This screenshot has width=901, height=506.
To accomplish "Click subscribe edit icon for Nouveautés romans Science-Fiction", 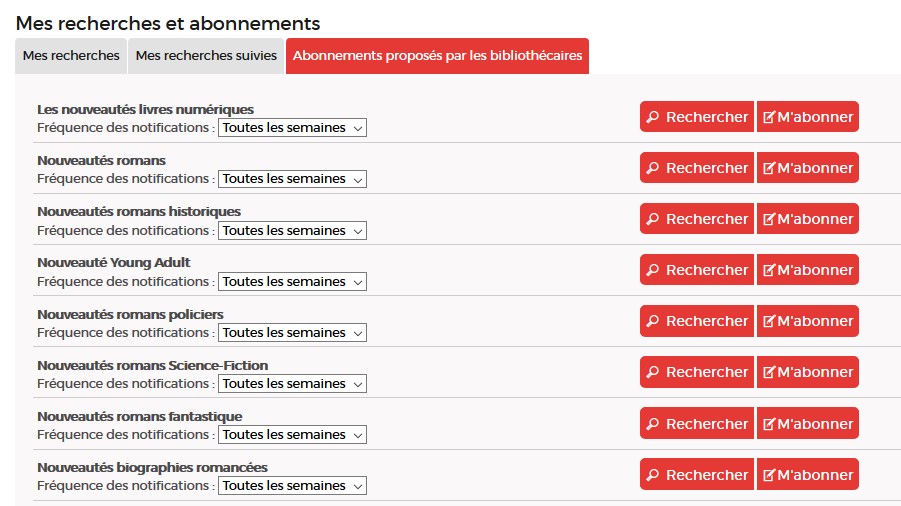I will point(769,372).
